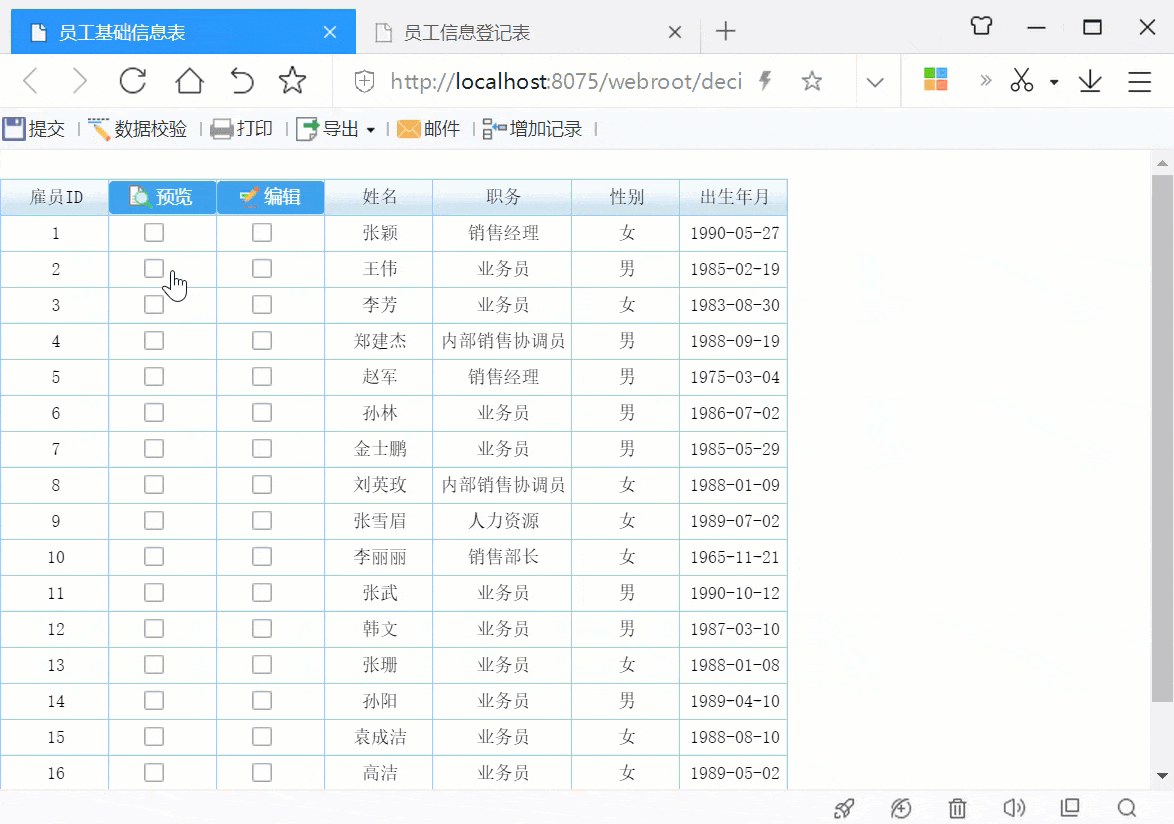
Task: Open a new tab with plus button
Action: (726, 31)
